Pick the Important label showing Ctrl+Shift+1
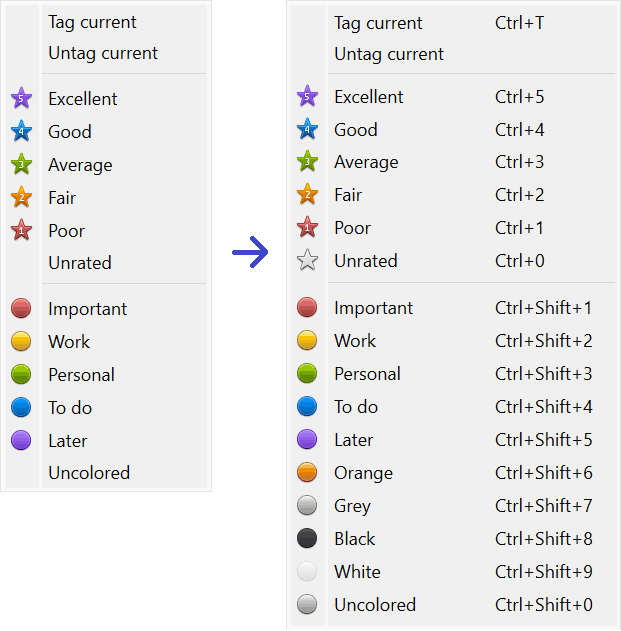 click(373, 308)
